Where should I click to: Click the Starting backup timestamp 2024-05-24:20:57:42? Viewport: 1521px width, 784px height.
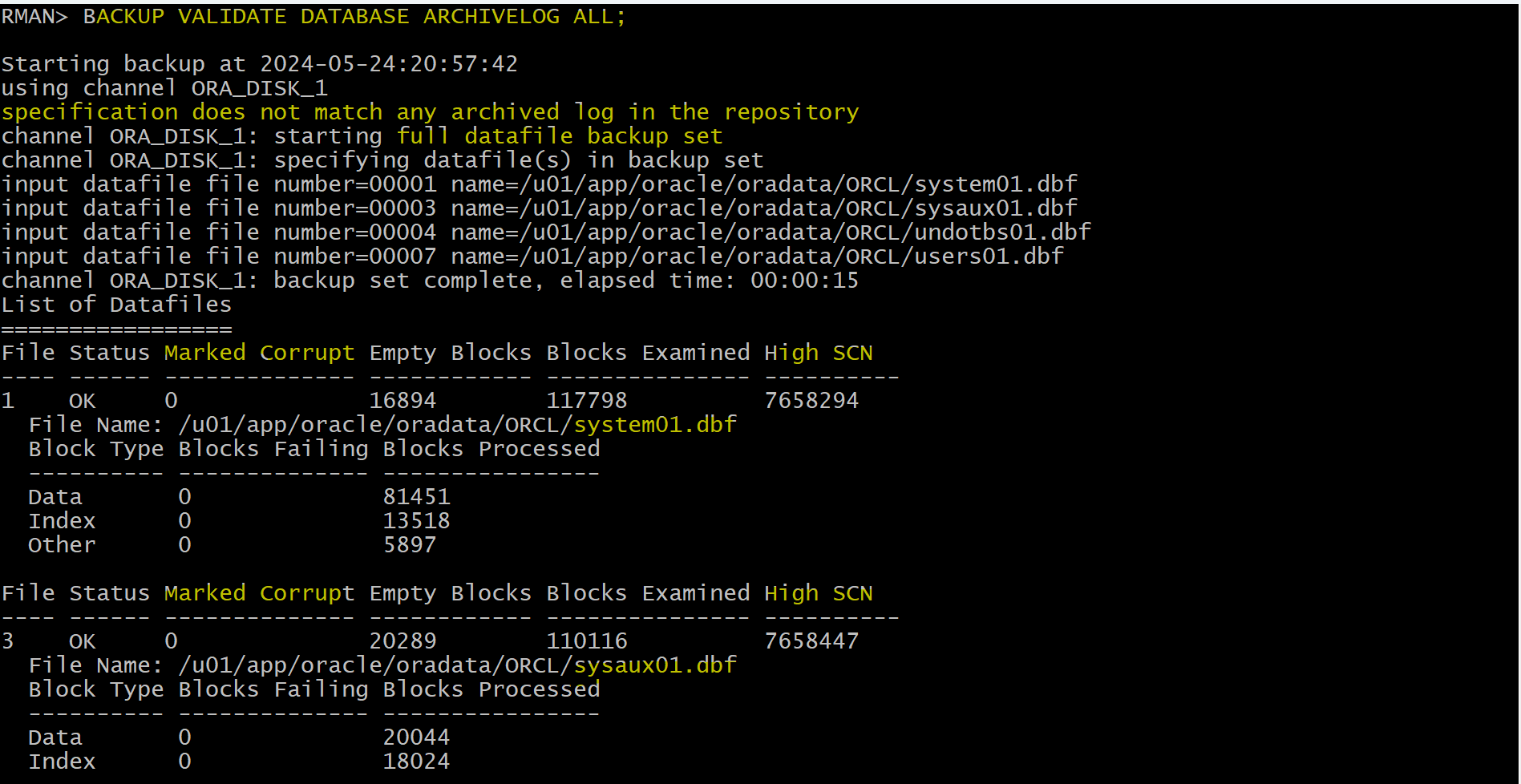(389, 64)
